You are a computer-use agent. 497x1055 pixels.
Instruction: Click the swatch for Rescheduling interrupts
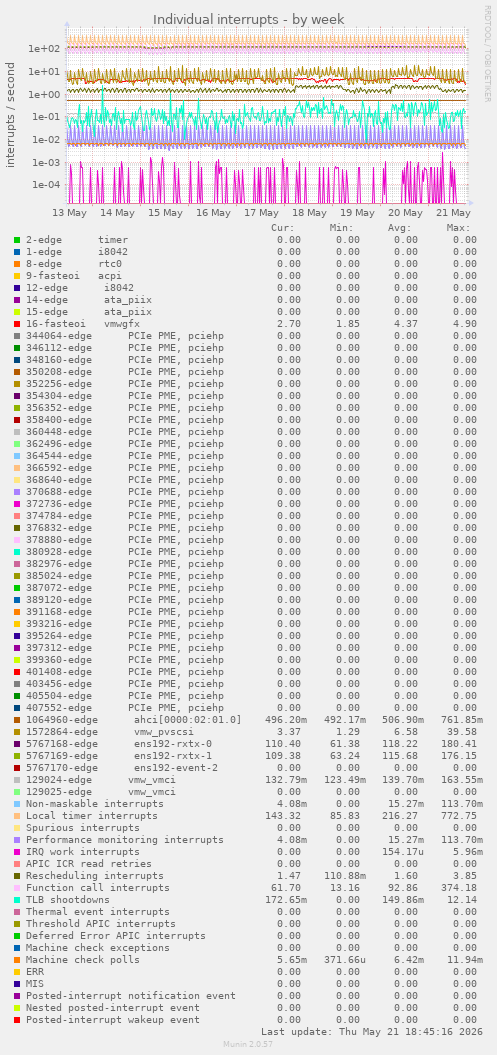tap(17, 875)
